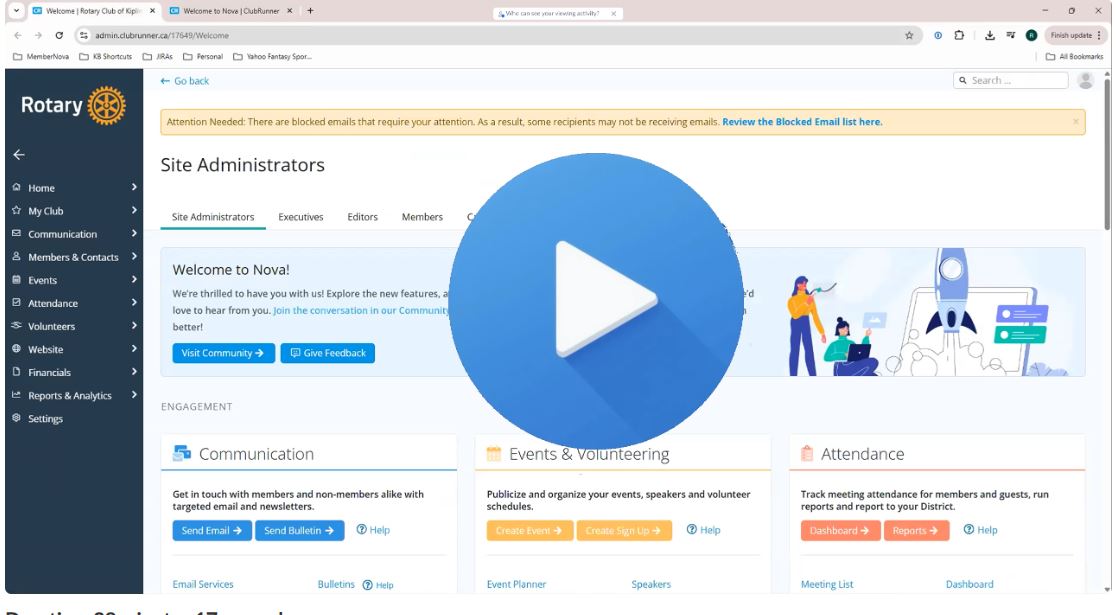
Task: Focus the Search input field
Action: (1011, 80)
